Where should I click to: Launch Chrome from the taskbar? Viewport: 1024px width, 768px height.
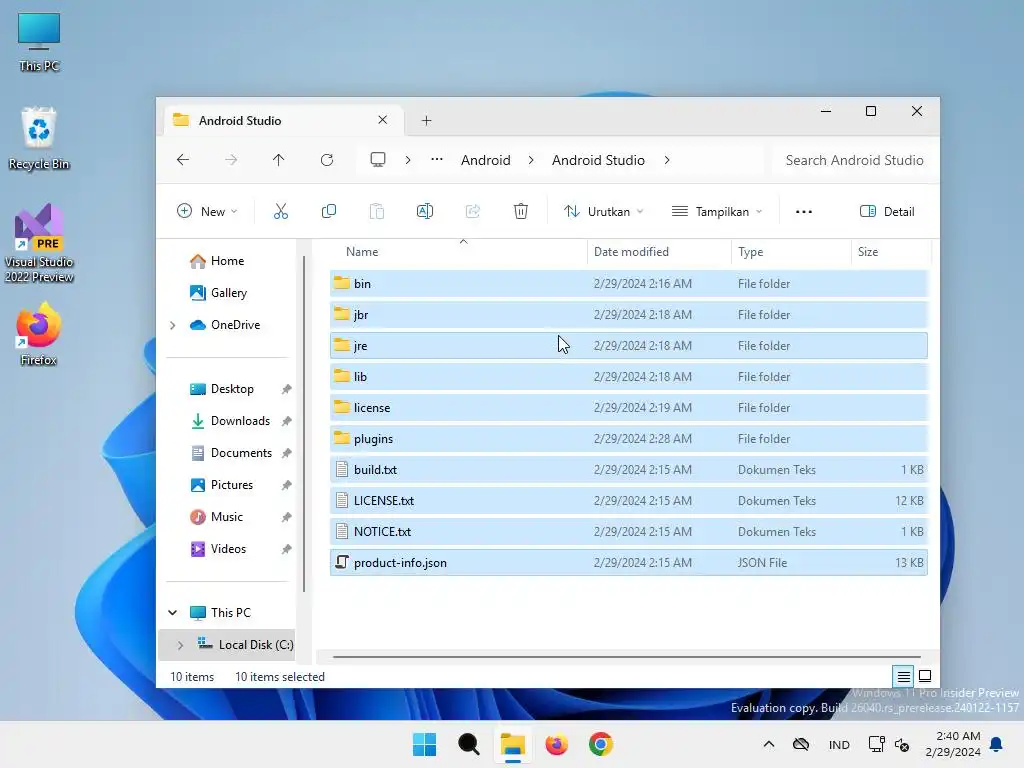click(601, 744)
